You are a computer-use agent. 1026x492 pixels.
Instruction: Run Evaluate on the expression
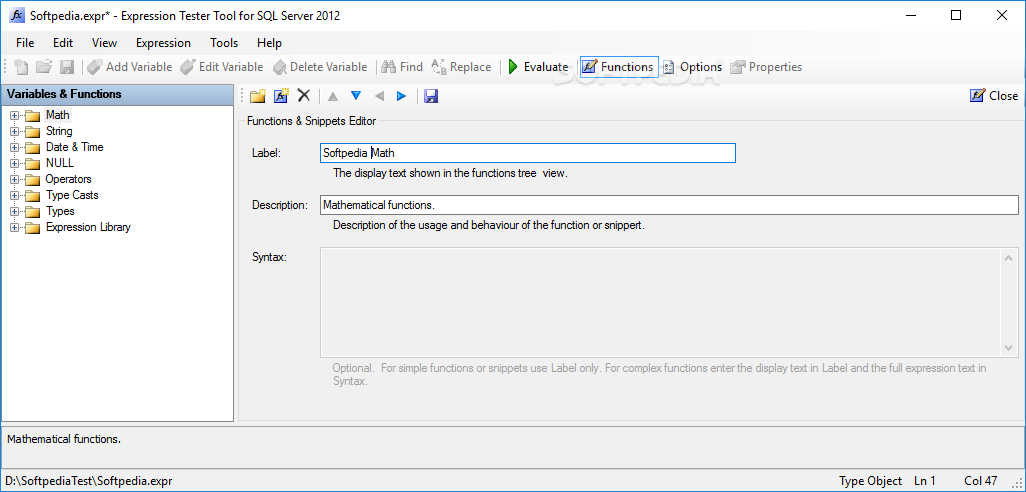click(x=538, y=67)
